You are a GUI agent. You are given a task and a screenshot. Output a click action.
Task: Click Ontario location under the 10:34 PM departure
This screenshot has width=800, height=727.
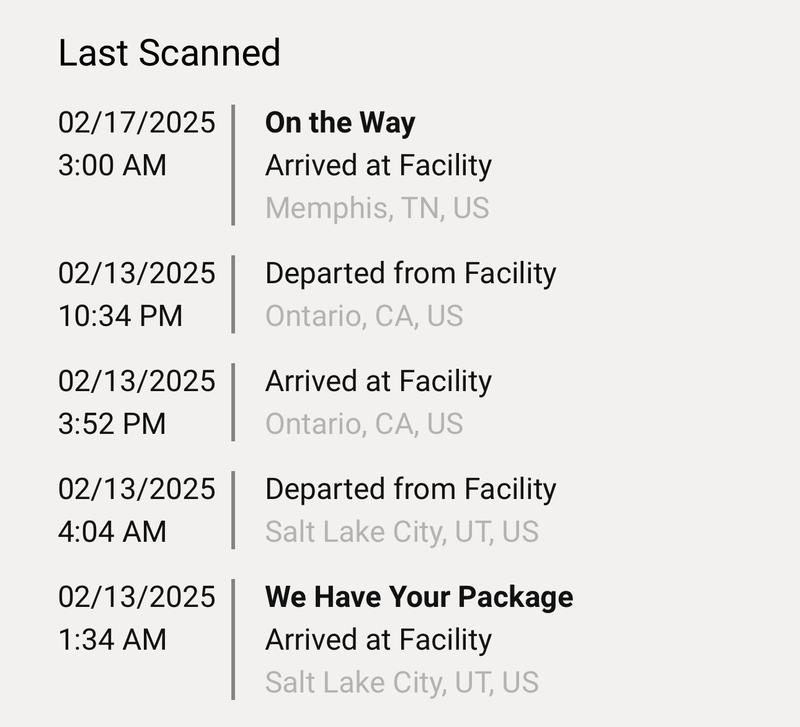pos(364,316)
